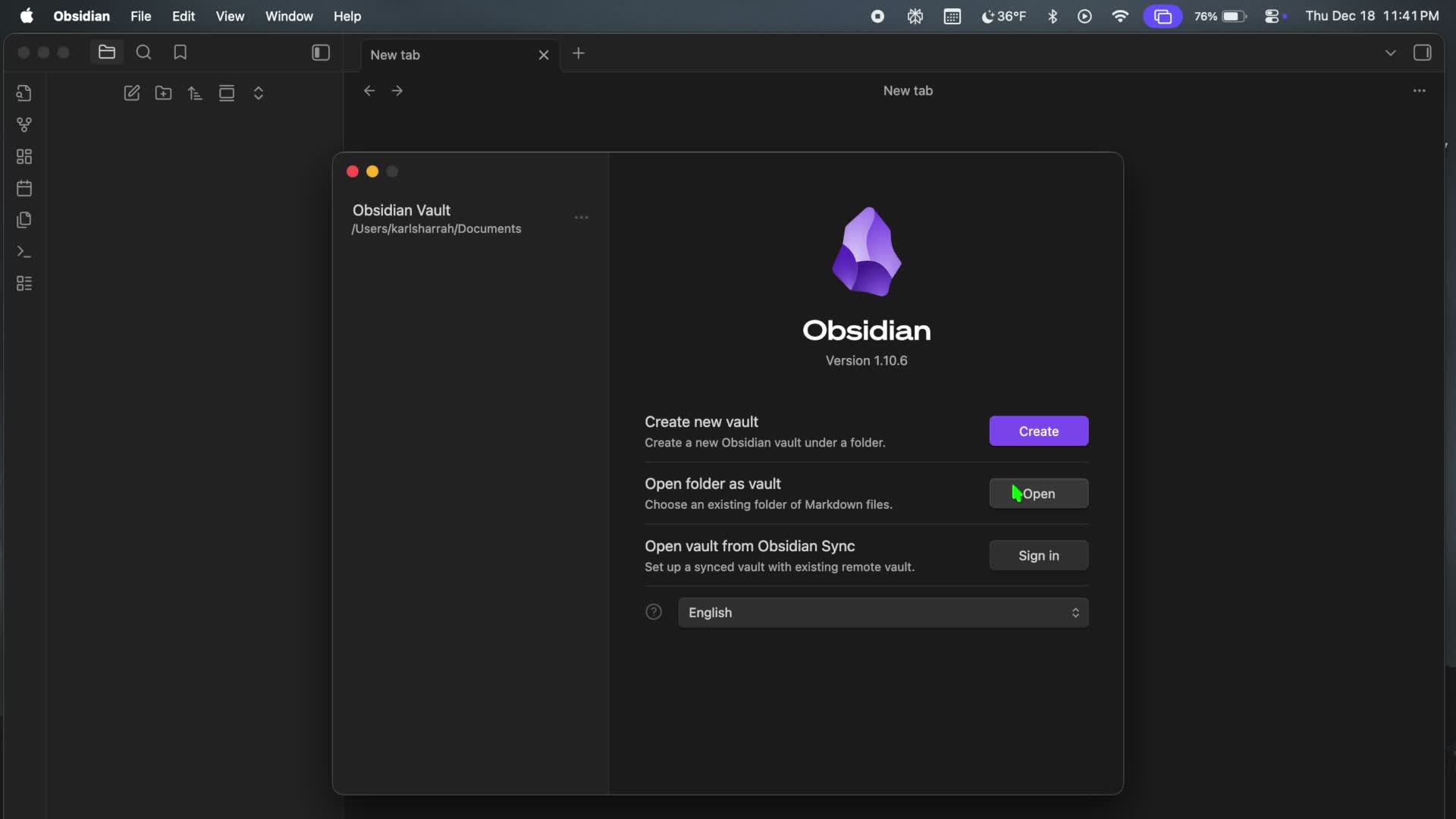Open the search magnifier icon
Image resolution: width=1456 pixels, height=819 pixels.
(143, 52)
